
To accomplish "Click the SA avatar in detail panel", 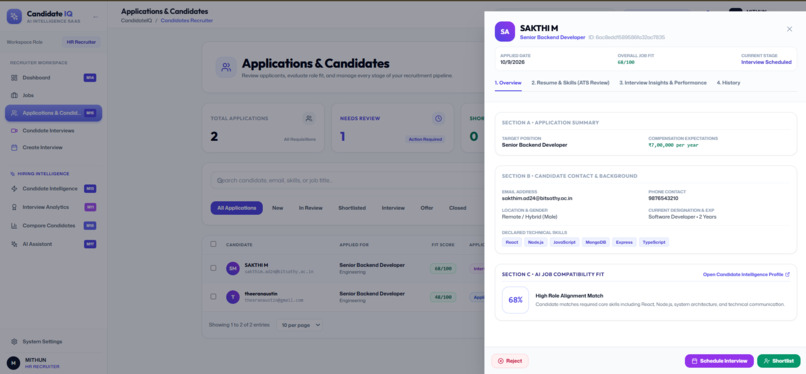I will pos(505,31).
